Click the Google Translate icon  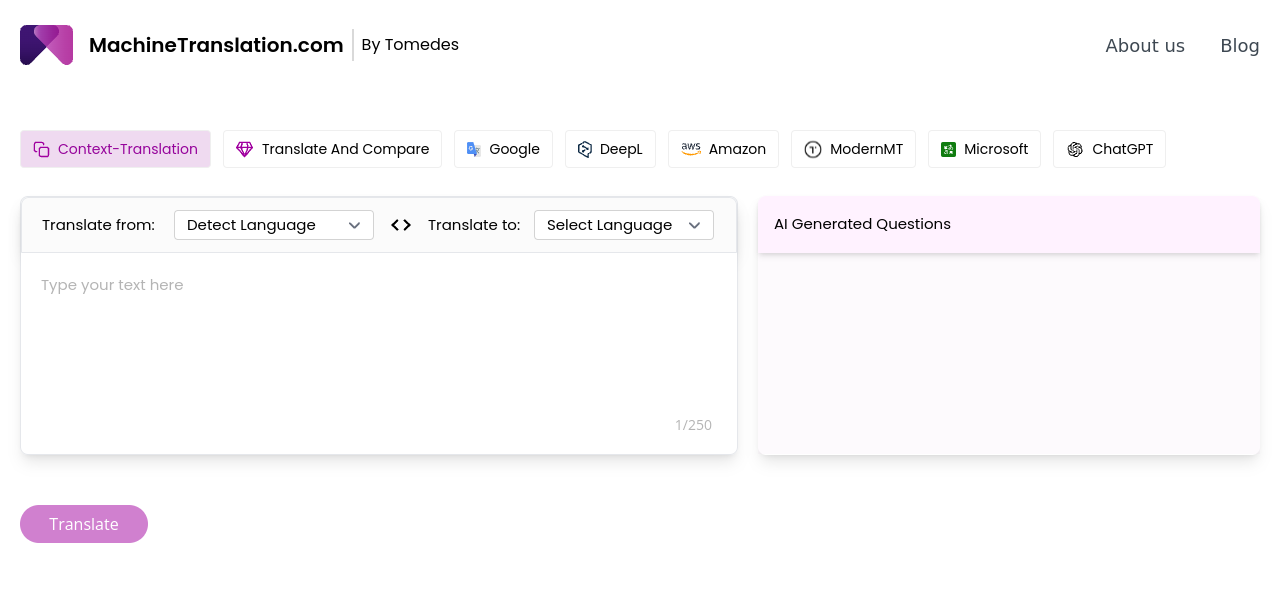click(x=474, y=149)
